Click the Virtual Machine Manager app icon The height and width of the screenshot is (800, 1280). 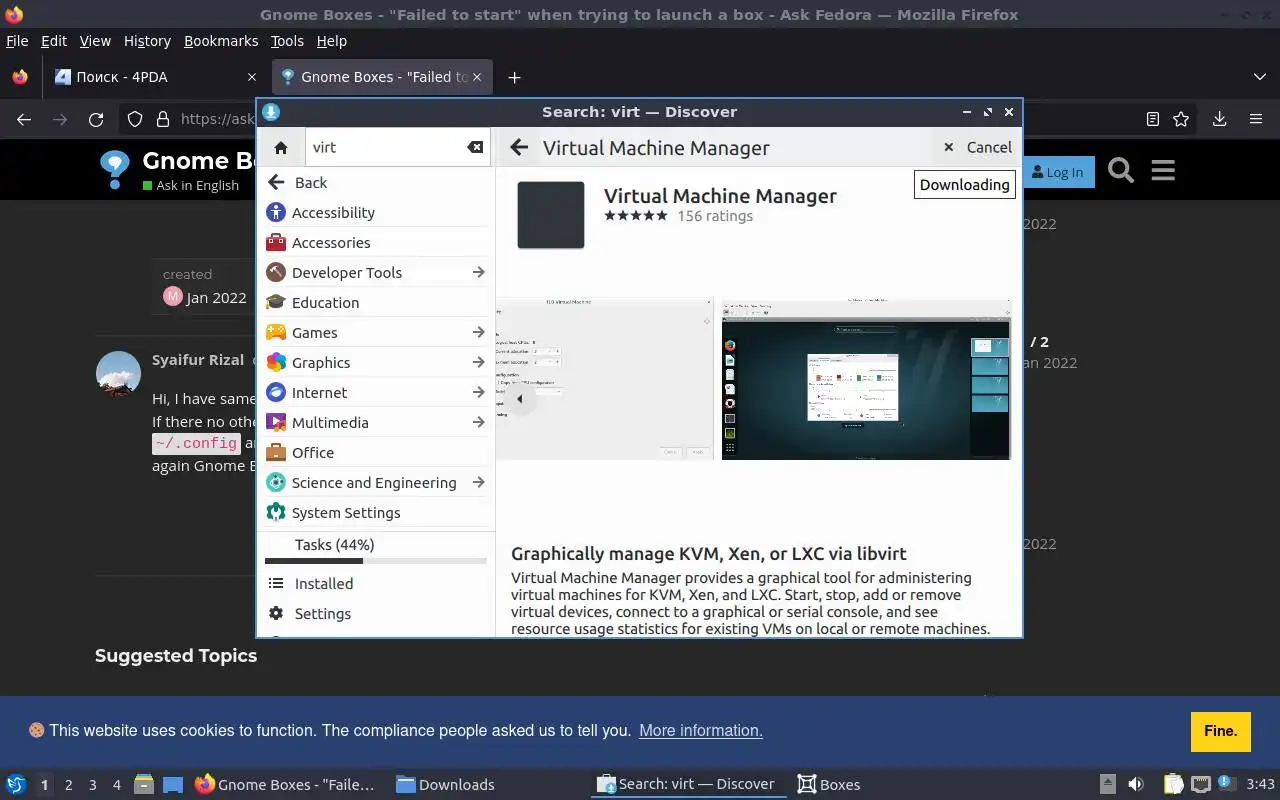click(x=551, y=215)
